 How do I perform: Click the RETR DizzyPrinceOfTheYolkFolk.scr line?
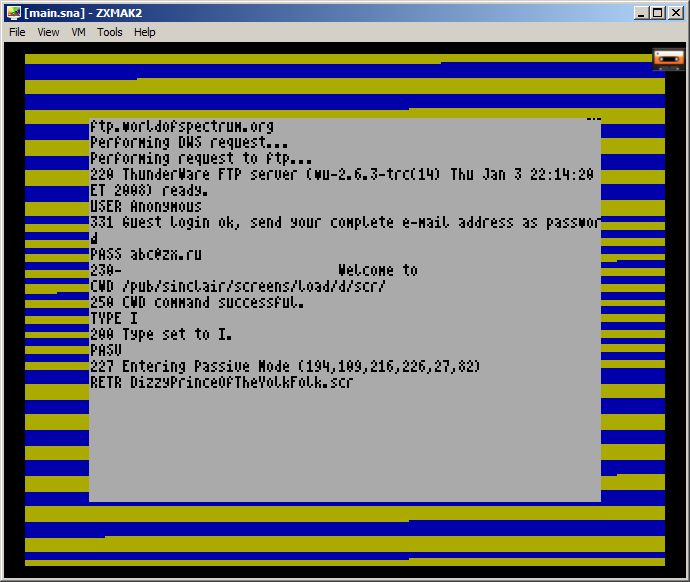pyautogui.click(x=221, y=382)
